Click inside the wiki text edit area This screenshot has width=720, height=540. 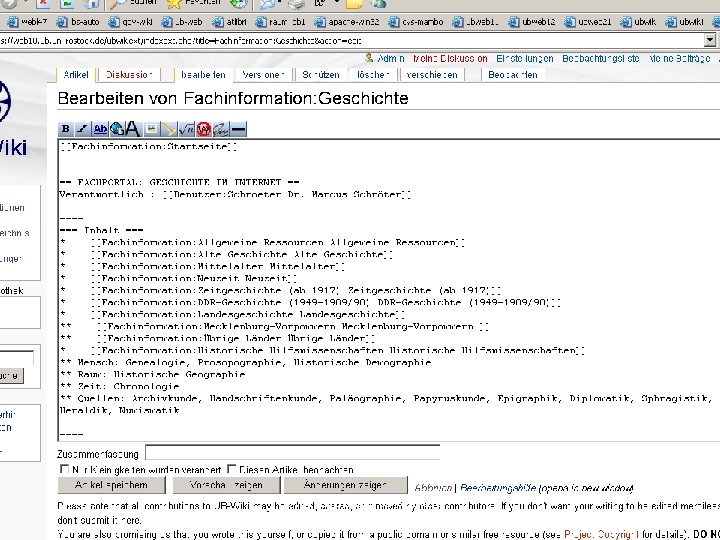pos(388,289)
